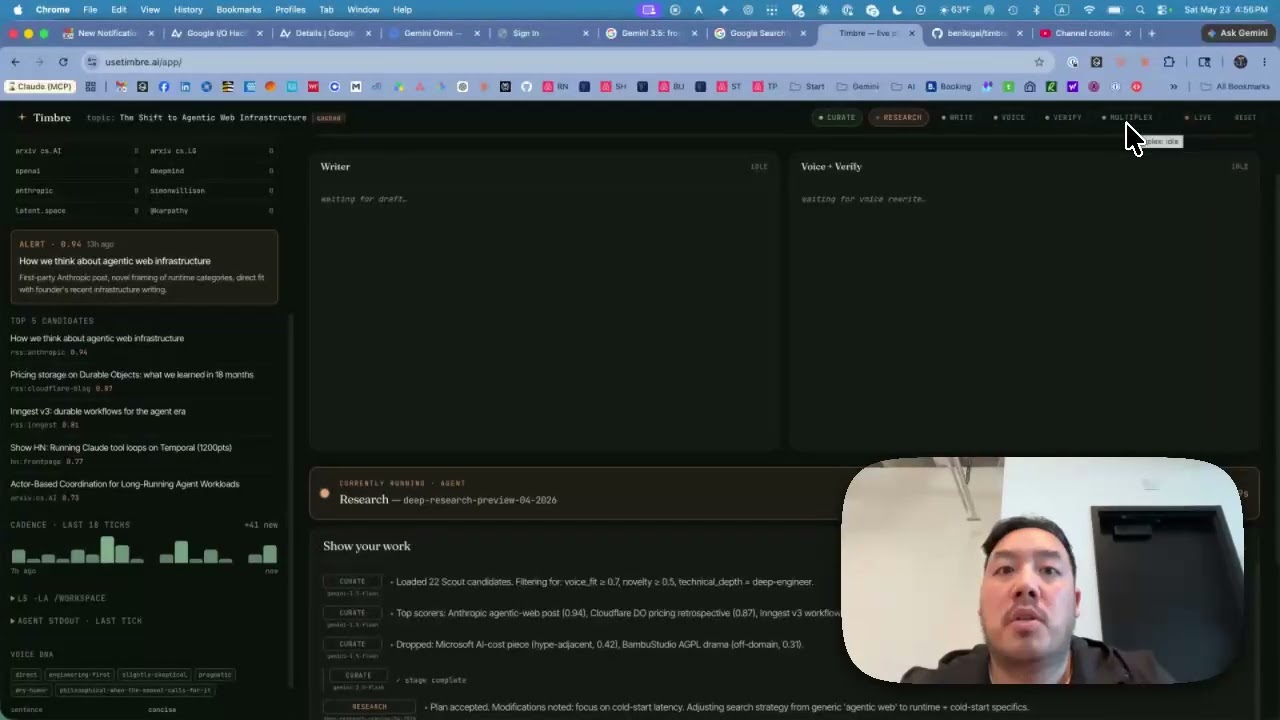Open the 'Backing' bookmarks folder
Screen dimensions: 1280x720
click(x=948, y=87)
